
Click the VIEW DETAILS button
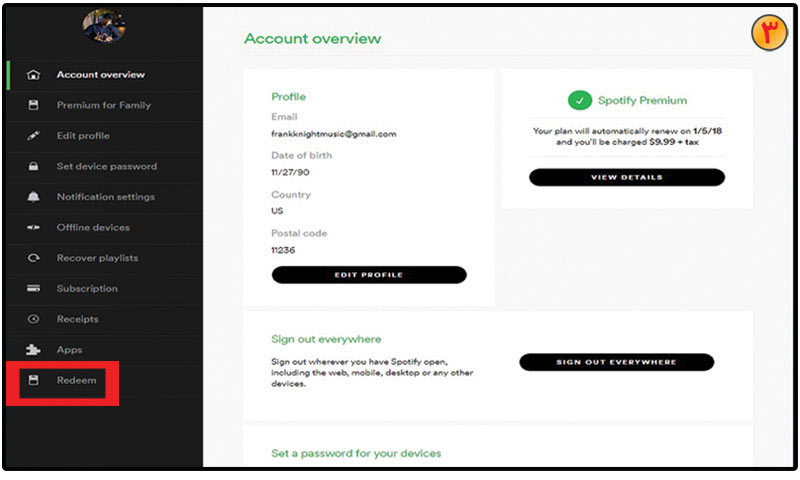pyautogui.click(x=627, y=177)
